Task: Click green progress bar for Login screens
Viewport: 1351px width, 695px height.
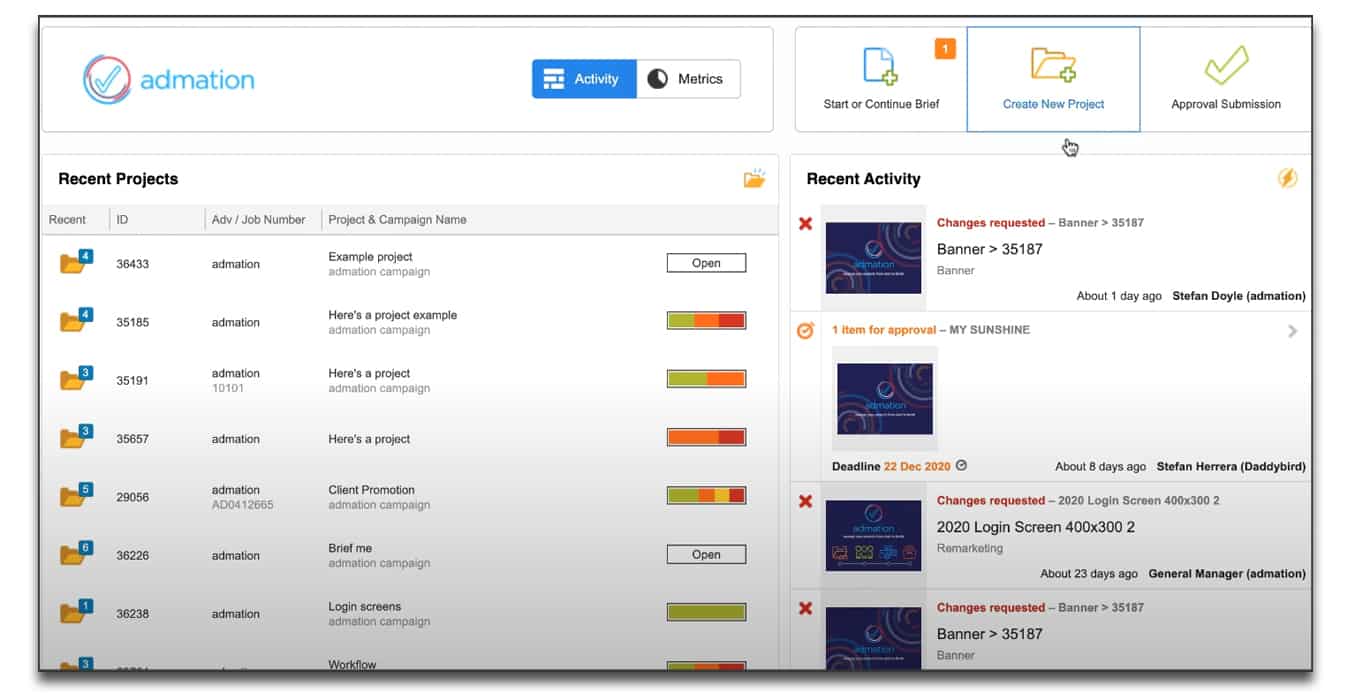Action: tap(706, 612)
